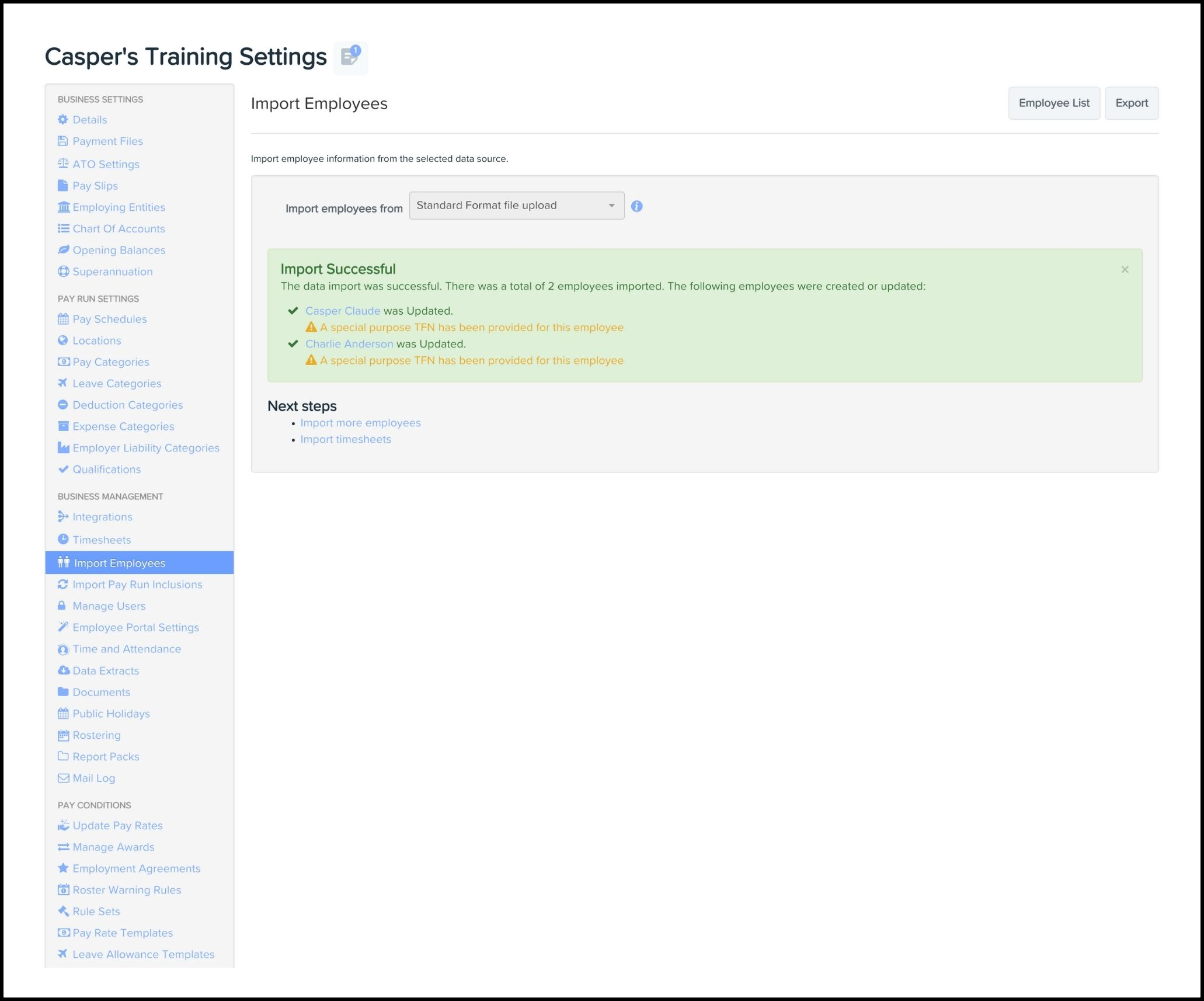Viewport: 1204px width, 1001px height.
Task: Open Import Pay Run Inclusions menu item
Action: click(137, 585)
